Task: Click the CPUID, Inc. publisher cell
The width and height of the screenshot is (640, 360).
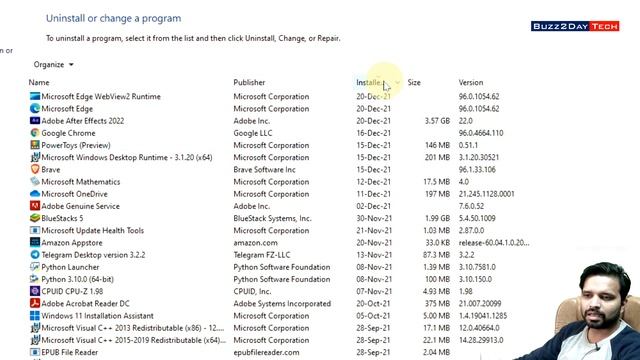Action: (252, 292)
